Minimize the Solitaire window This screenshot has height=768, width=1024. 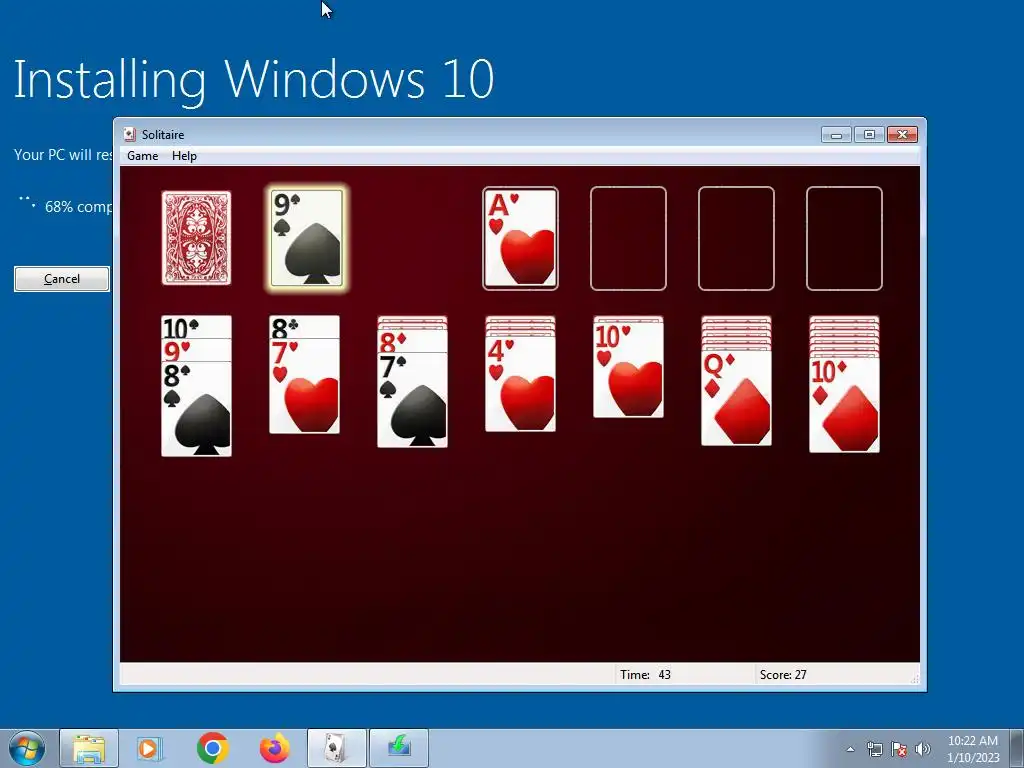point(836,135)
